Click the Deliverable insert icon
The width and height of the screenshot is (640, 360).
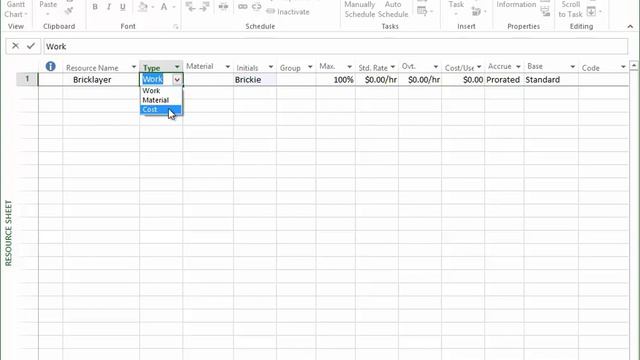coord(476,12)
